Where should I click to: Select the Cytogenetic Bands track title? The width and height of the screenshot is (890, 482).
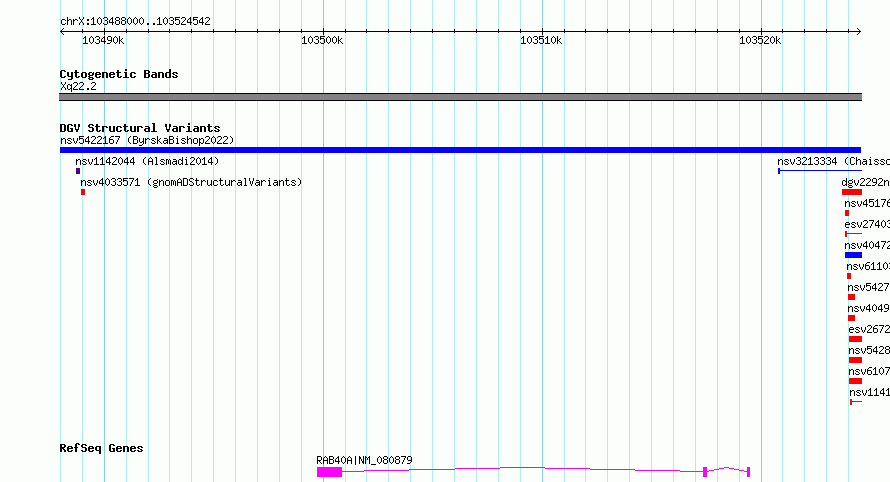pos(119,74)
